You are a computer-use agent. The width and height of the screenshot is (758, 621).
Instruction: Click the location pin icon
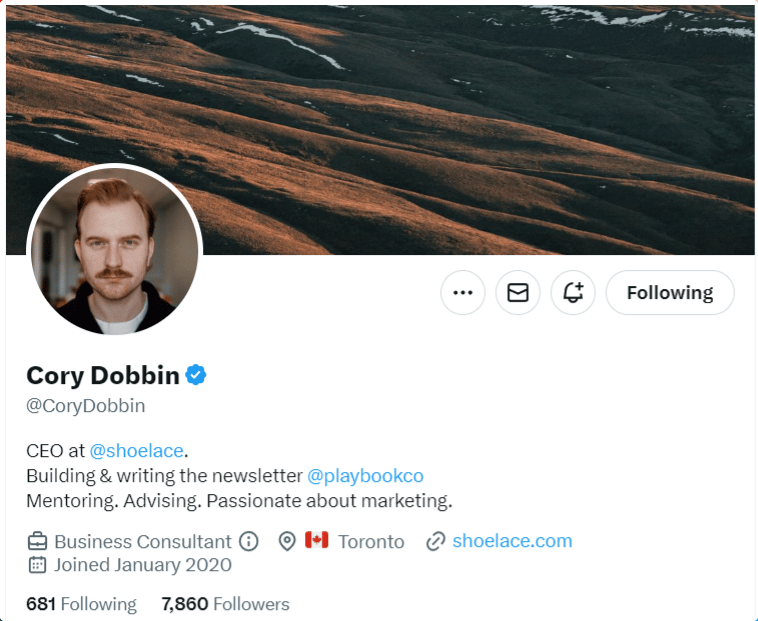(287, 541)
